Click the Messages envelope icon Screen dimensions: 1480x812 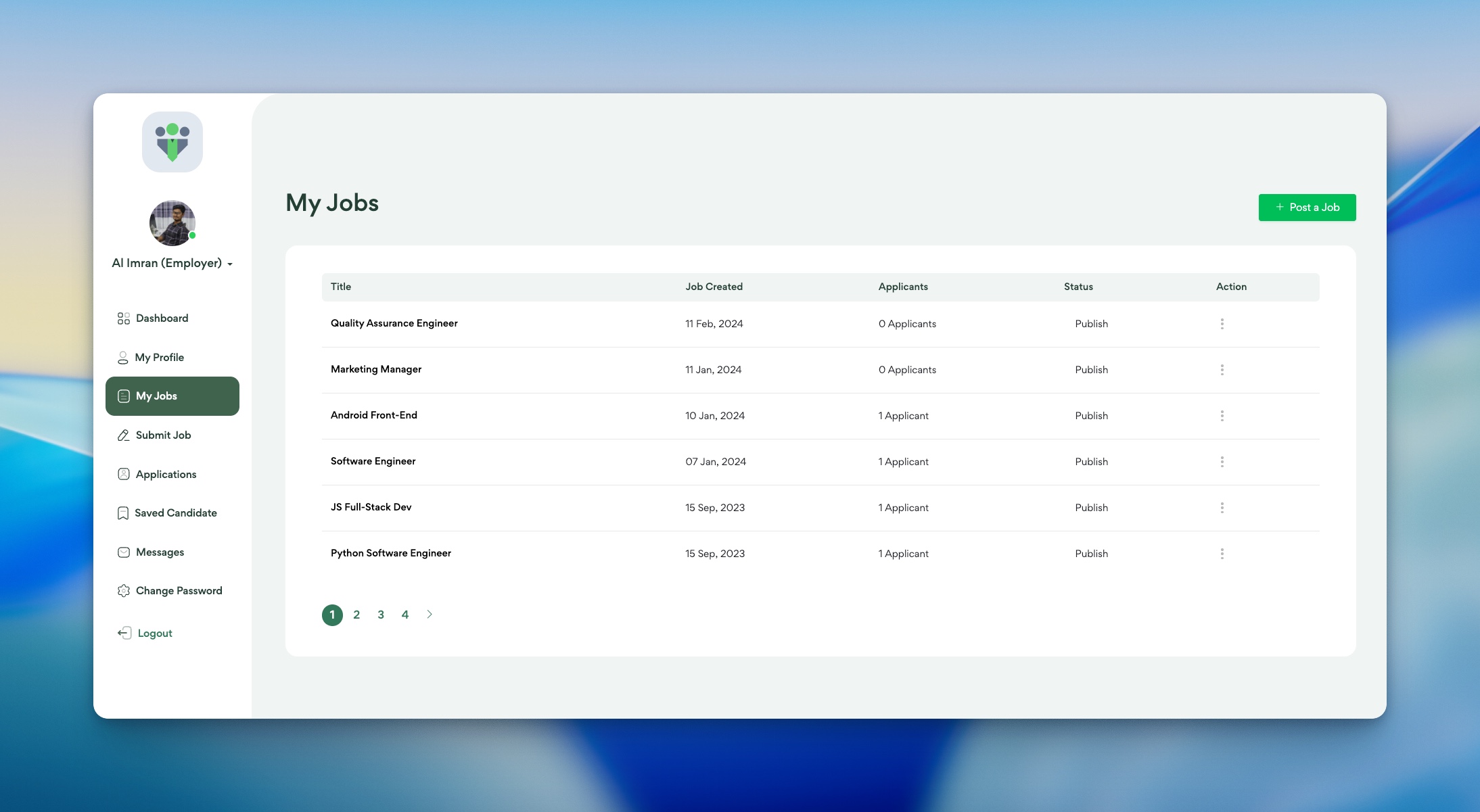click(x=123, y=552)
